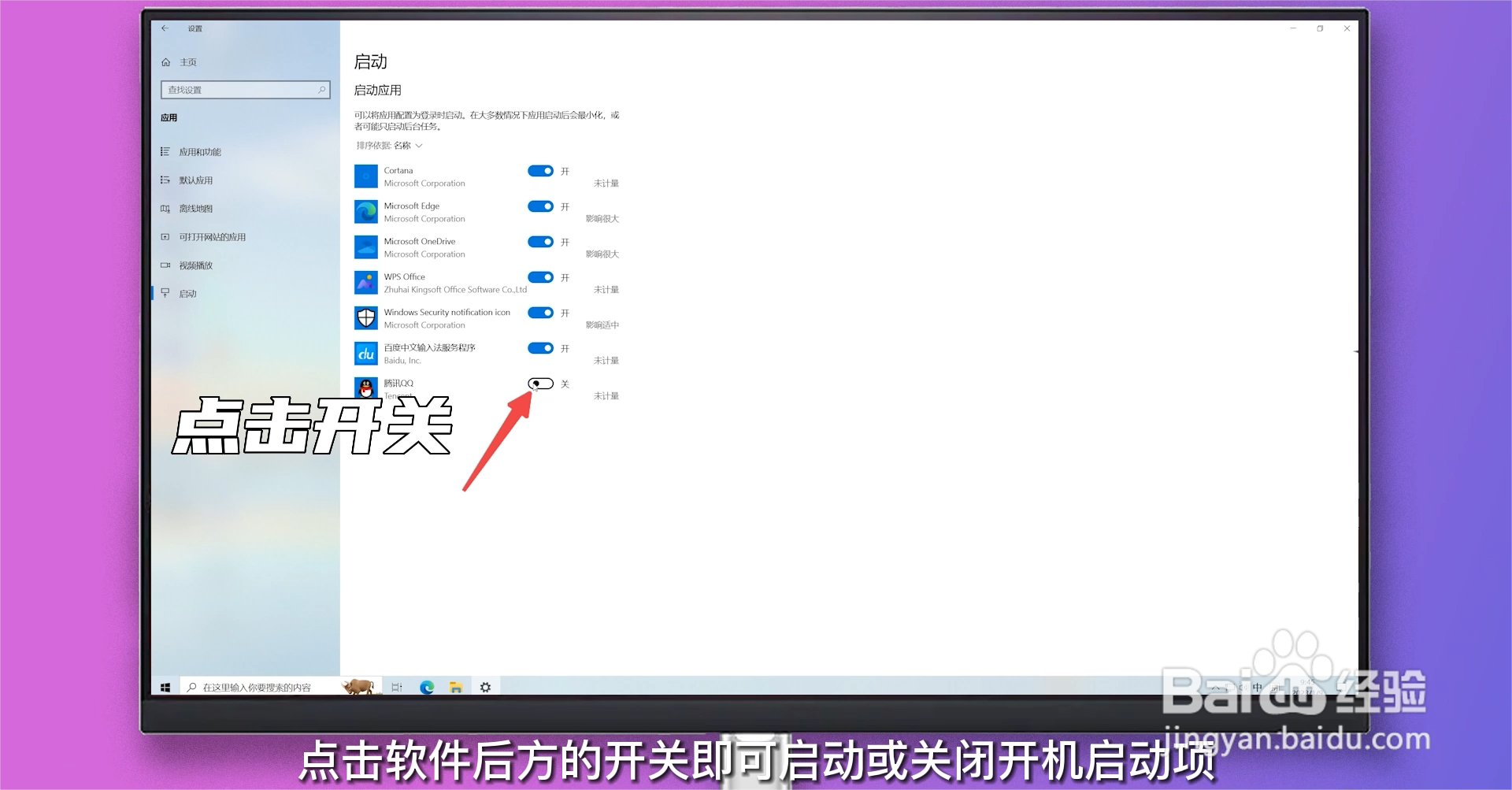Open 默认应用 sidebar item

[x=196, y=180]
